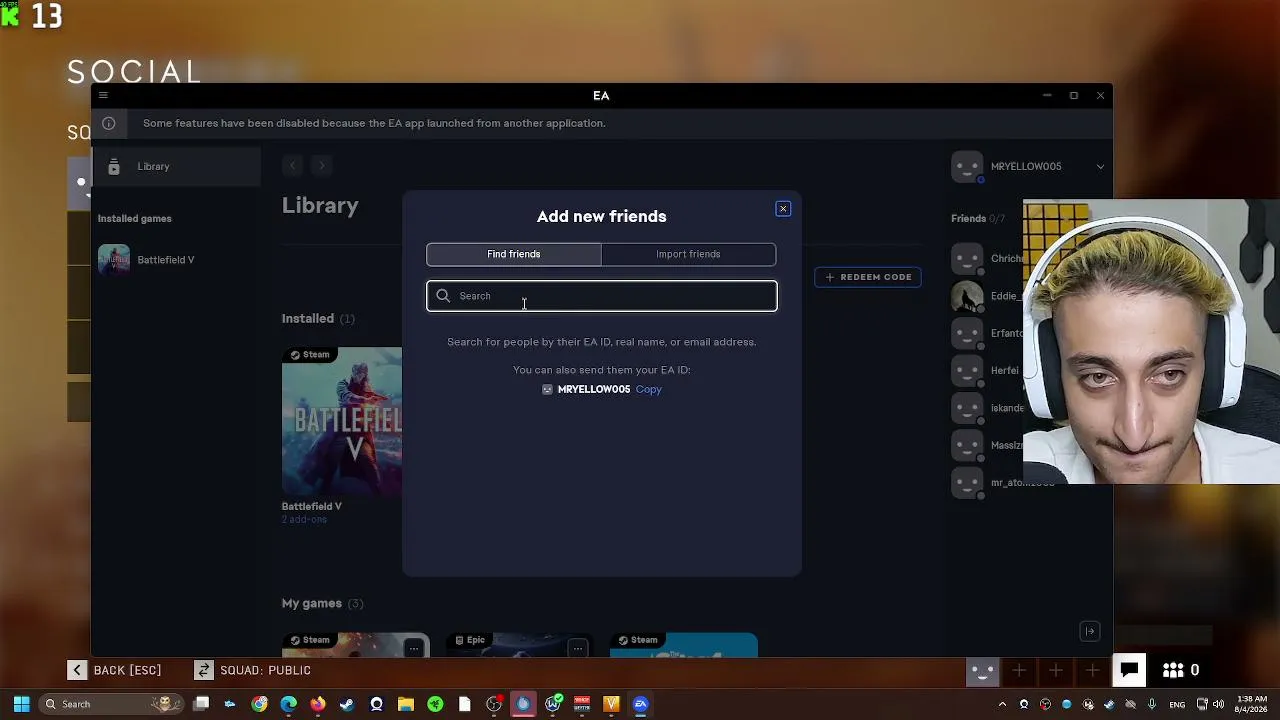
Task: Click the MRYELLOW005 profile avatar
Action: coord(967,167)
